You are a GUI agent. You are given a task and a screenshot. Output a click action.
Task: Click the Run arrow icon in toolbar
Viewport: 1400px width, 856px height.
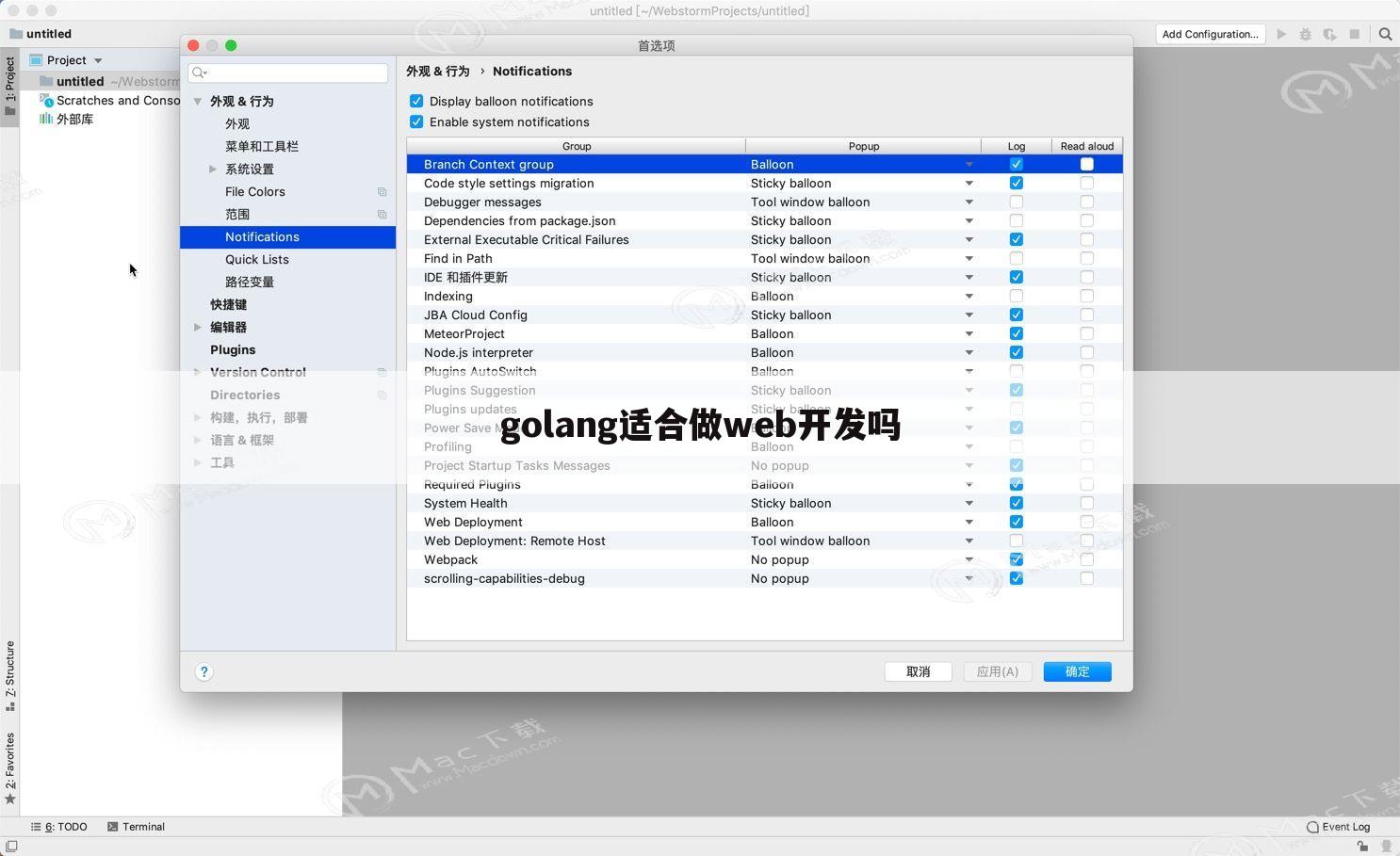(1281, 34)
